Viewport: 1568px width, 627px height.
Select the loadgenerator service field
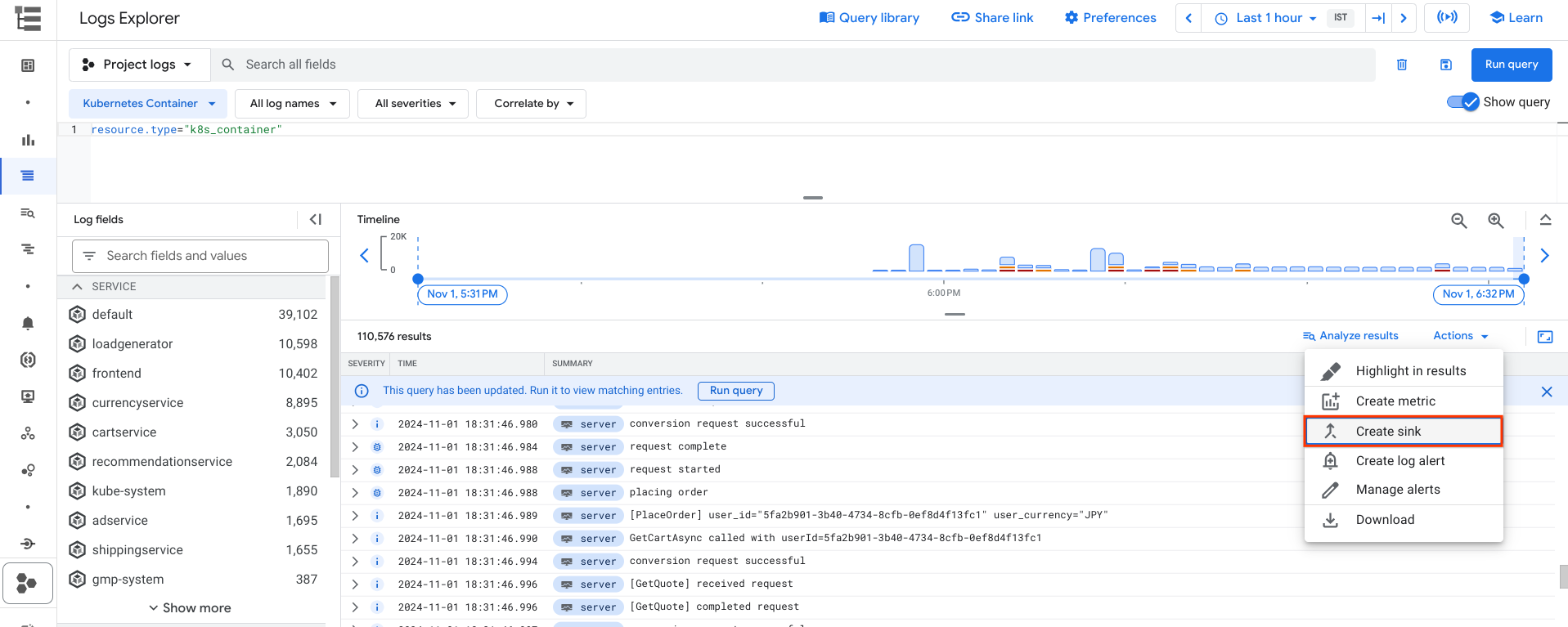point(193,344)
